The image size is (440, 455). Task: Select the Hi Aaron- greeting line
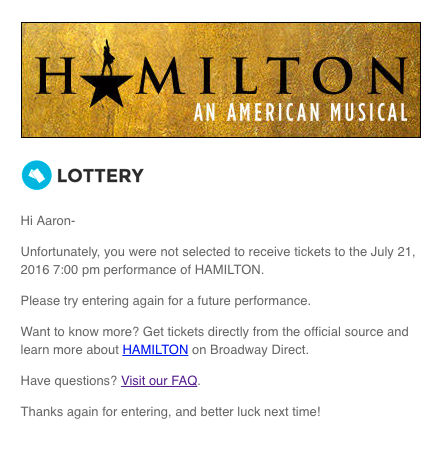(x=48, y=221)
